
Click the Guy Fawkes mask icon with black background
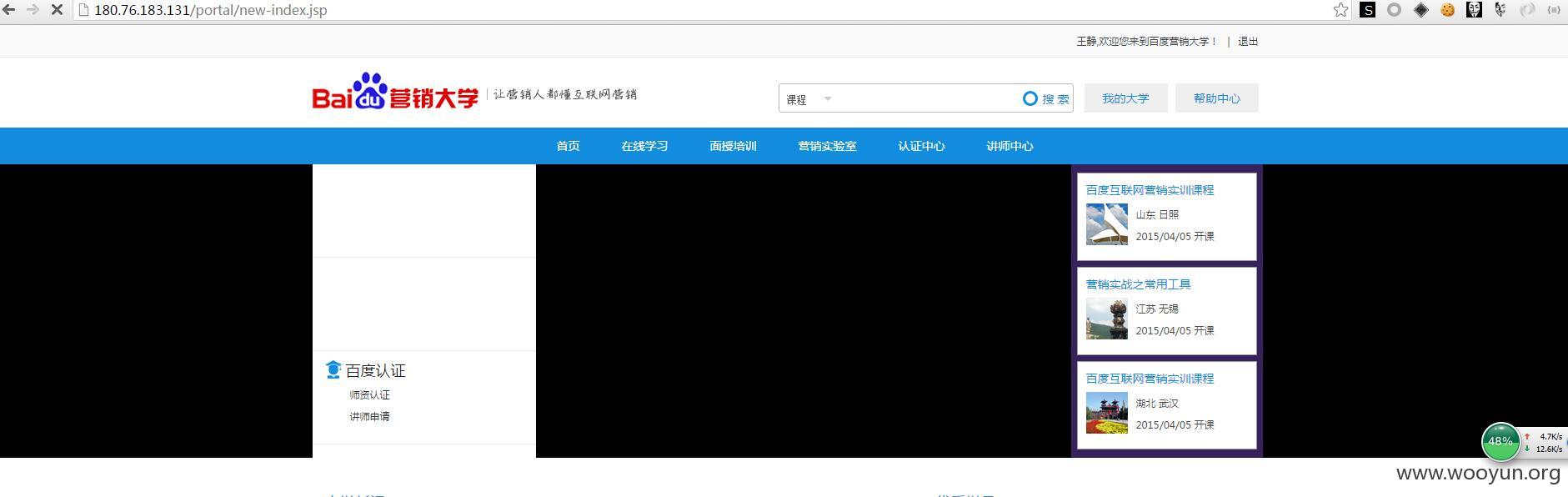pos(1474,10)
